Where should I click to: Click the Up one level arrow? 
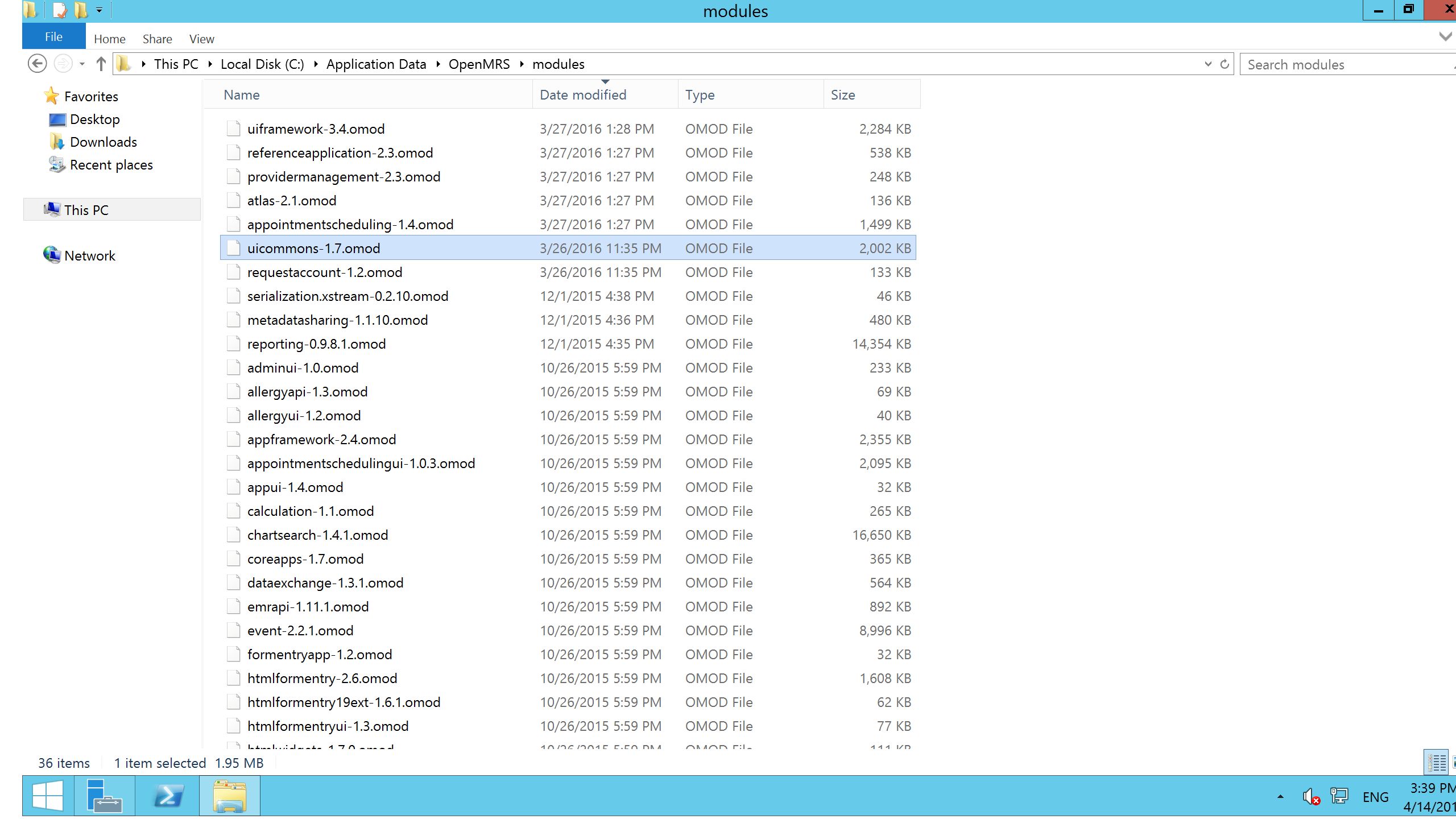[101, 64]
